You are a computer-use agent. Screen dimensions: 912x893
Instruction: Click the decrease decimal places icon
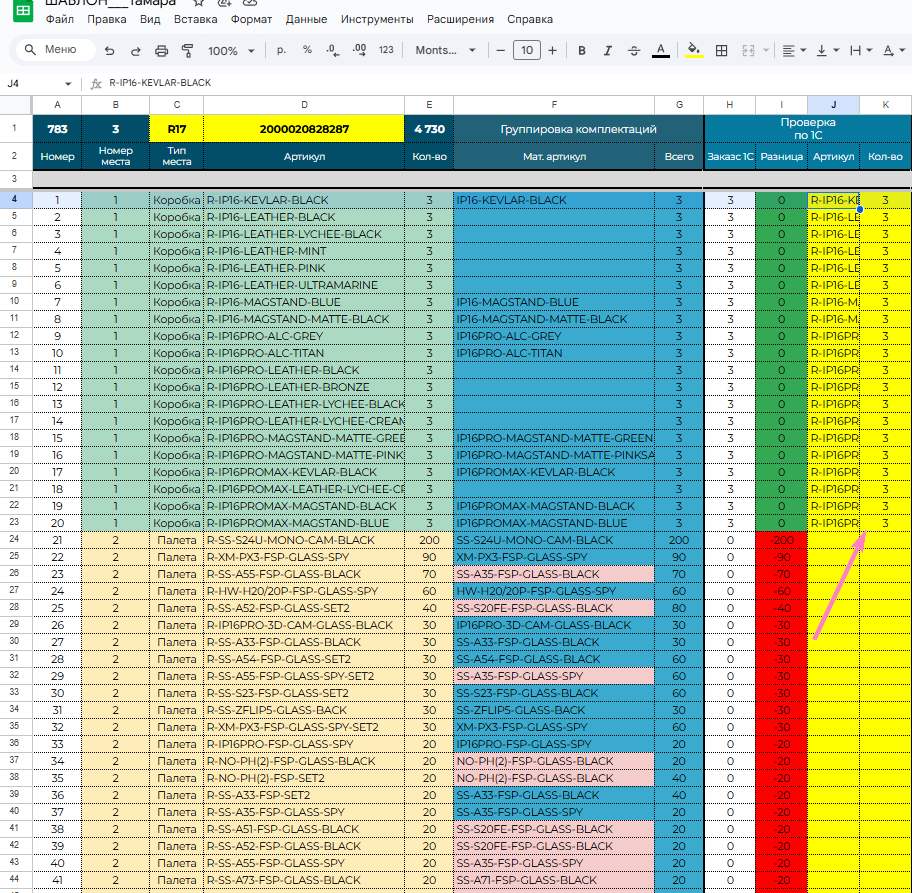tap(332, 50)
